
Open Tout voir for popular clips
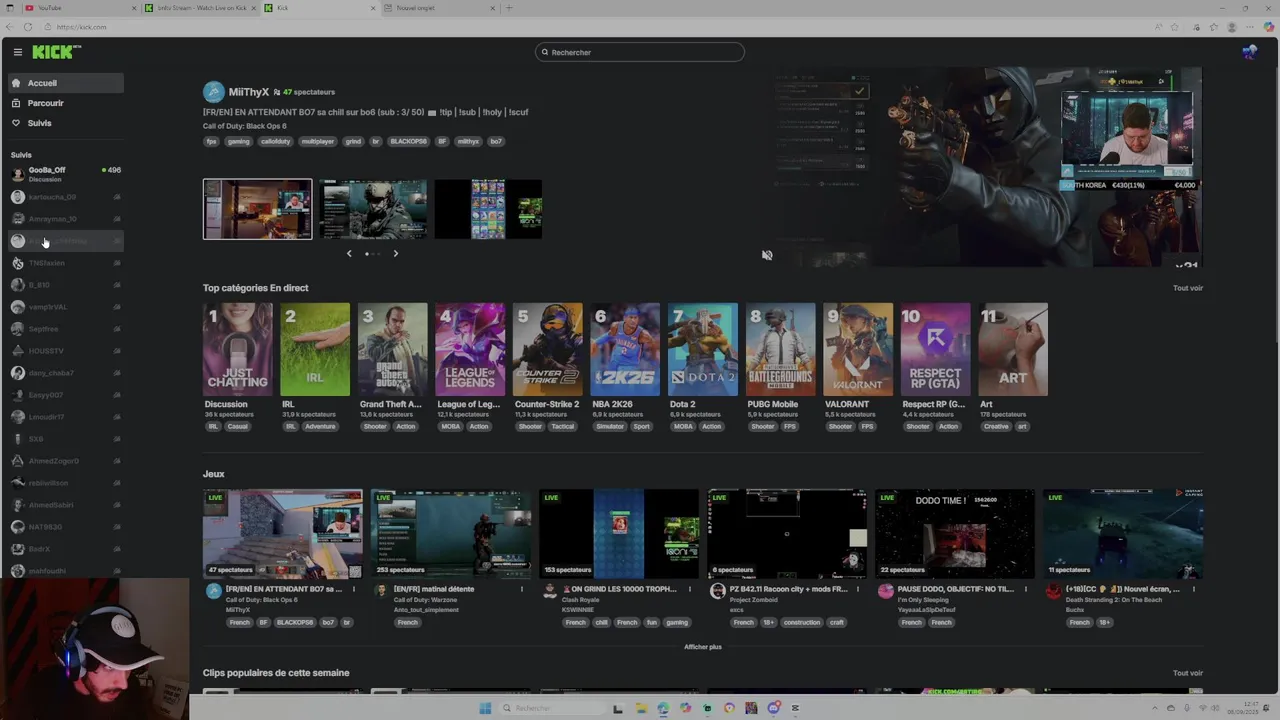point(1188,673)
